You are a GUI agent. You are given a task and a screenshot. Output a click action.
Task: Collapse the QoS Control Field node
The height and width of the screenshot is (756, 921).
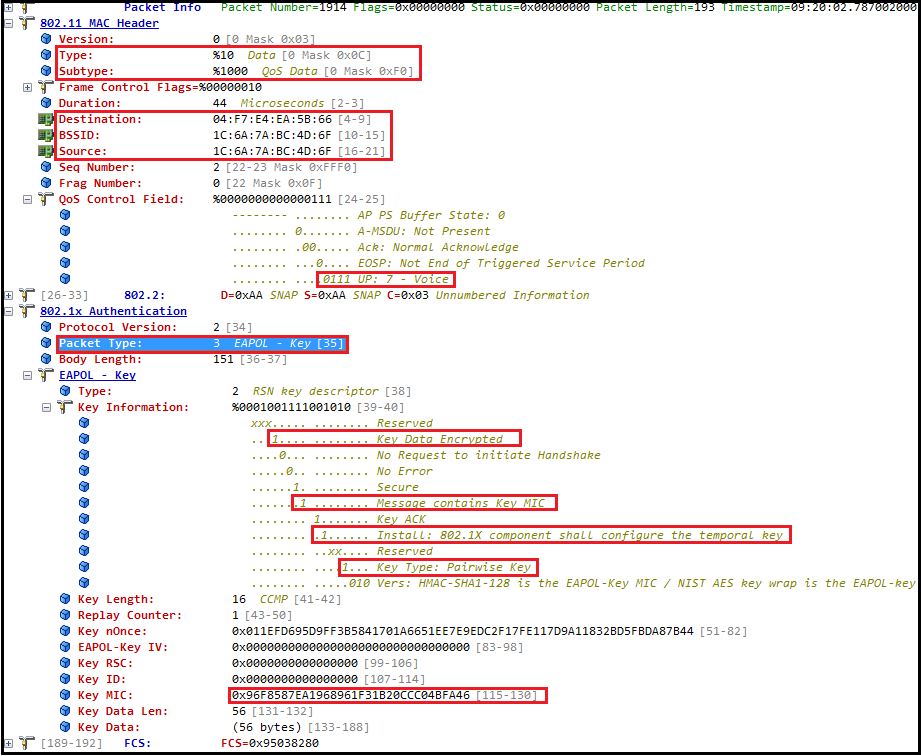tap(28, 199)
